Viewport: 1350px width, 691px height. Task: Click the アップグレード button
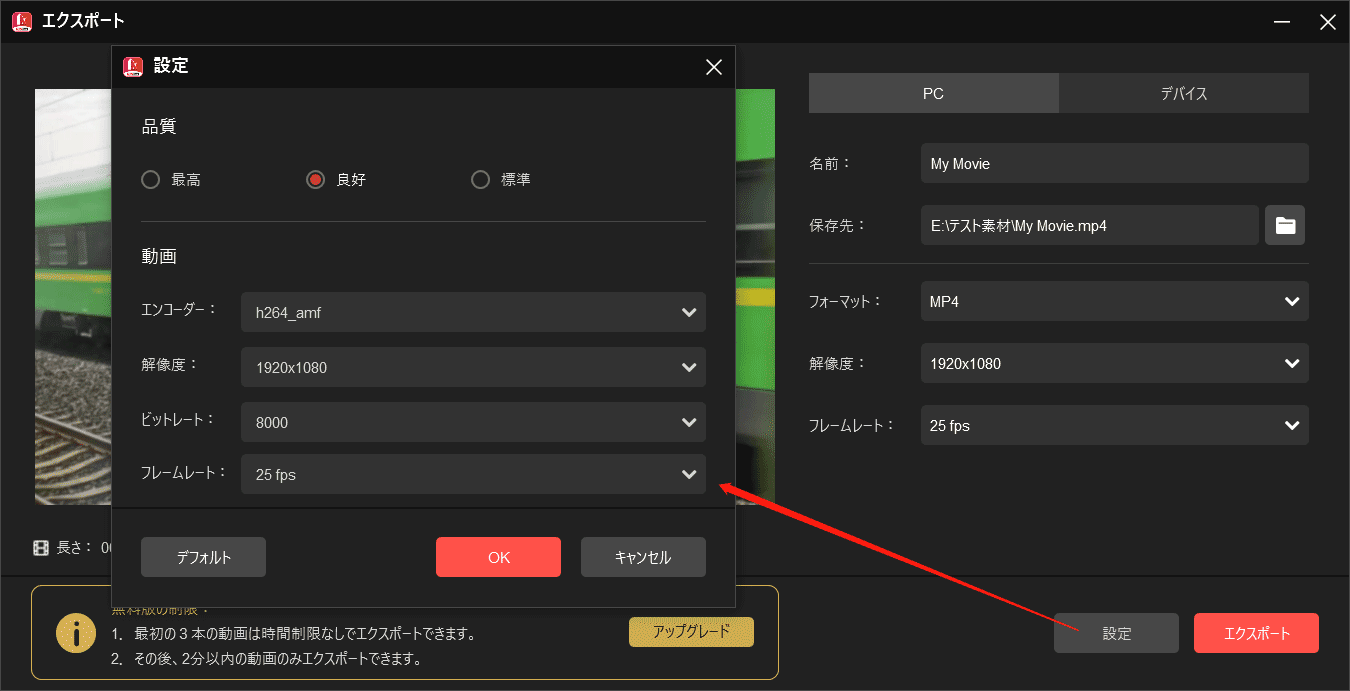691,632
